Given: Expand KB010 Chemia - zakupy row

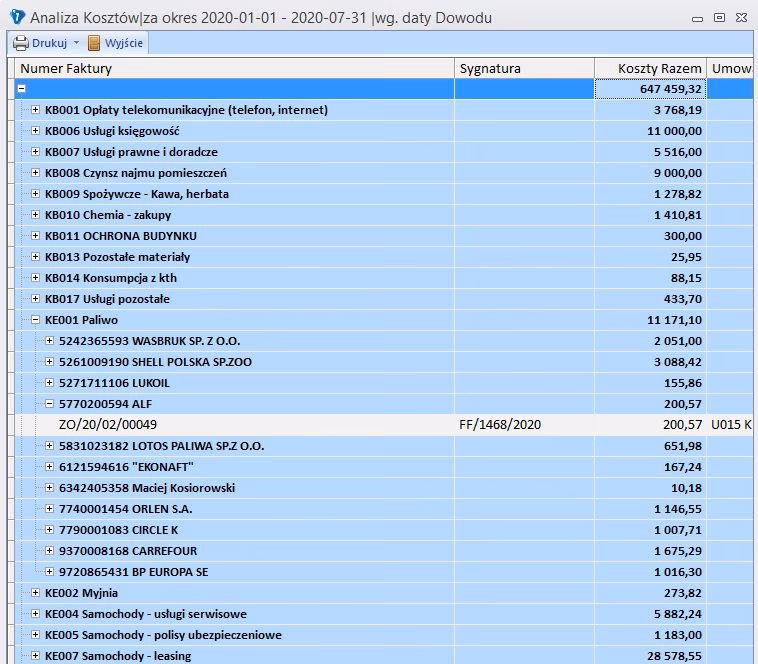Looking at the screenshot, I should [x=35, y=215].
